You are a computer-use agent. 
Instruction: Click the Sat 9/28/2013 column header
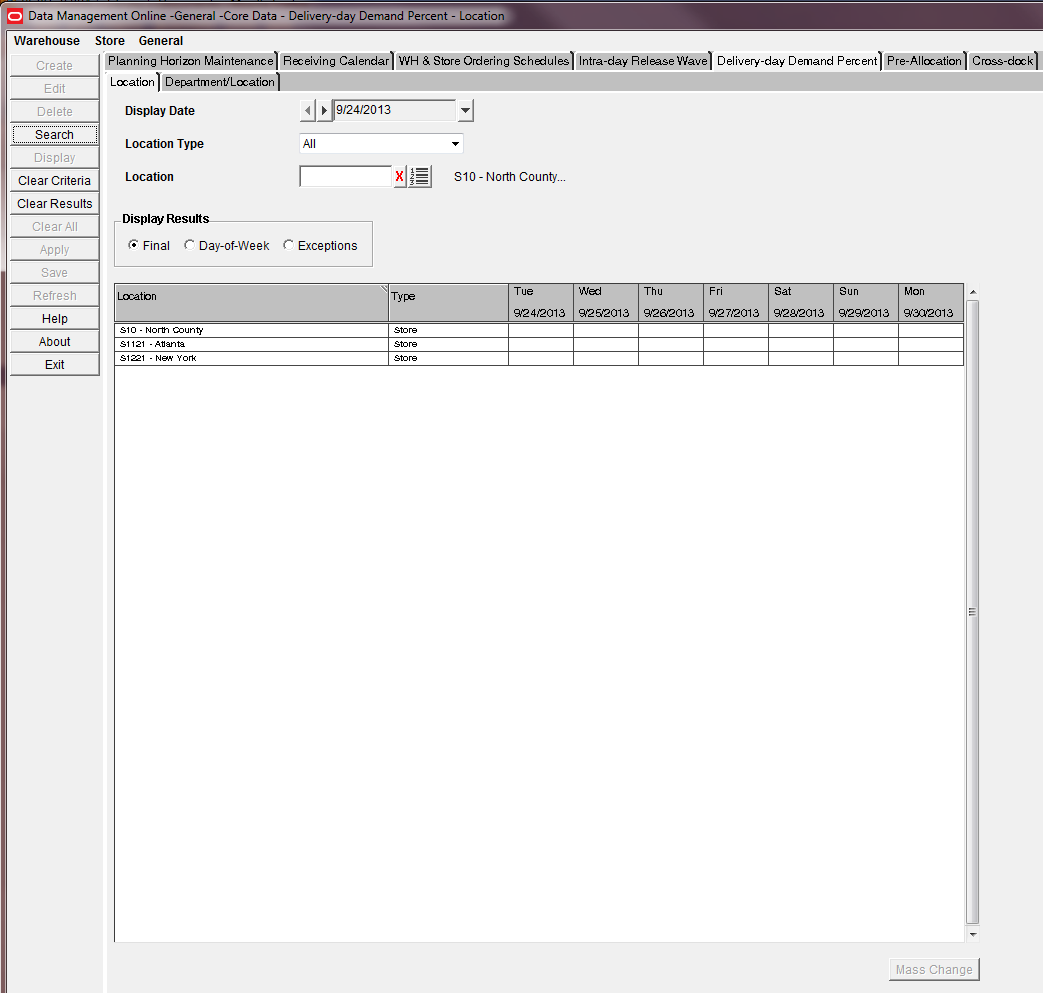[x=801, y=303]
